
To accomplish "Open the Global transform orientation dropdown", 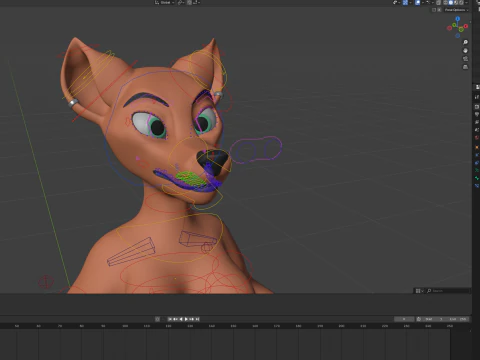I will coord(164,2).
